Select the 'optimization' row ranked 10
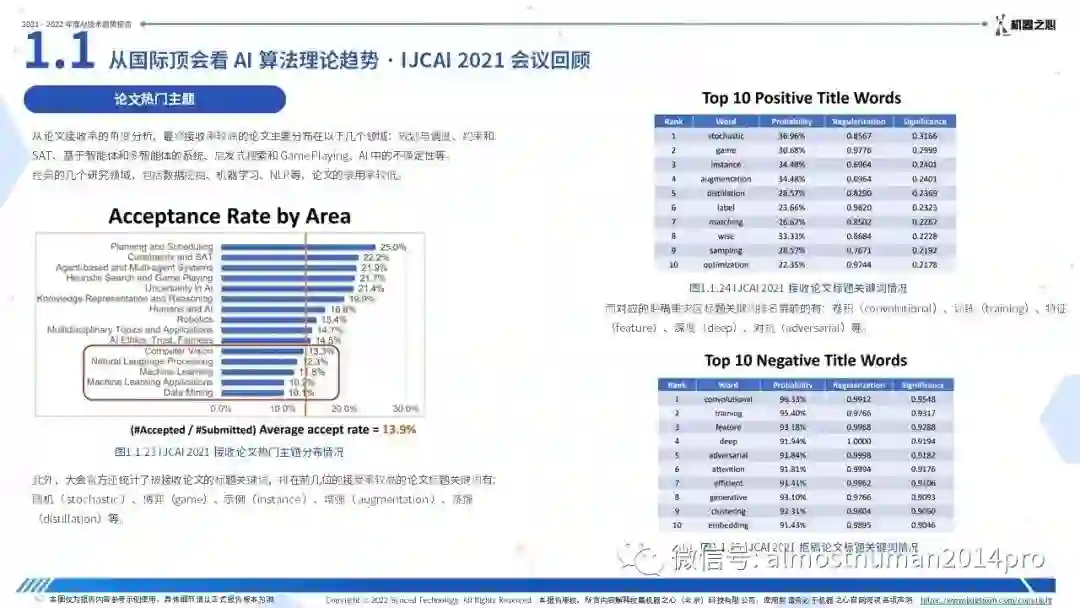 click(804, 264)
